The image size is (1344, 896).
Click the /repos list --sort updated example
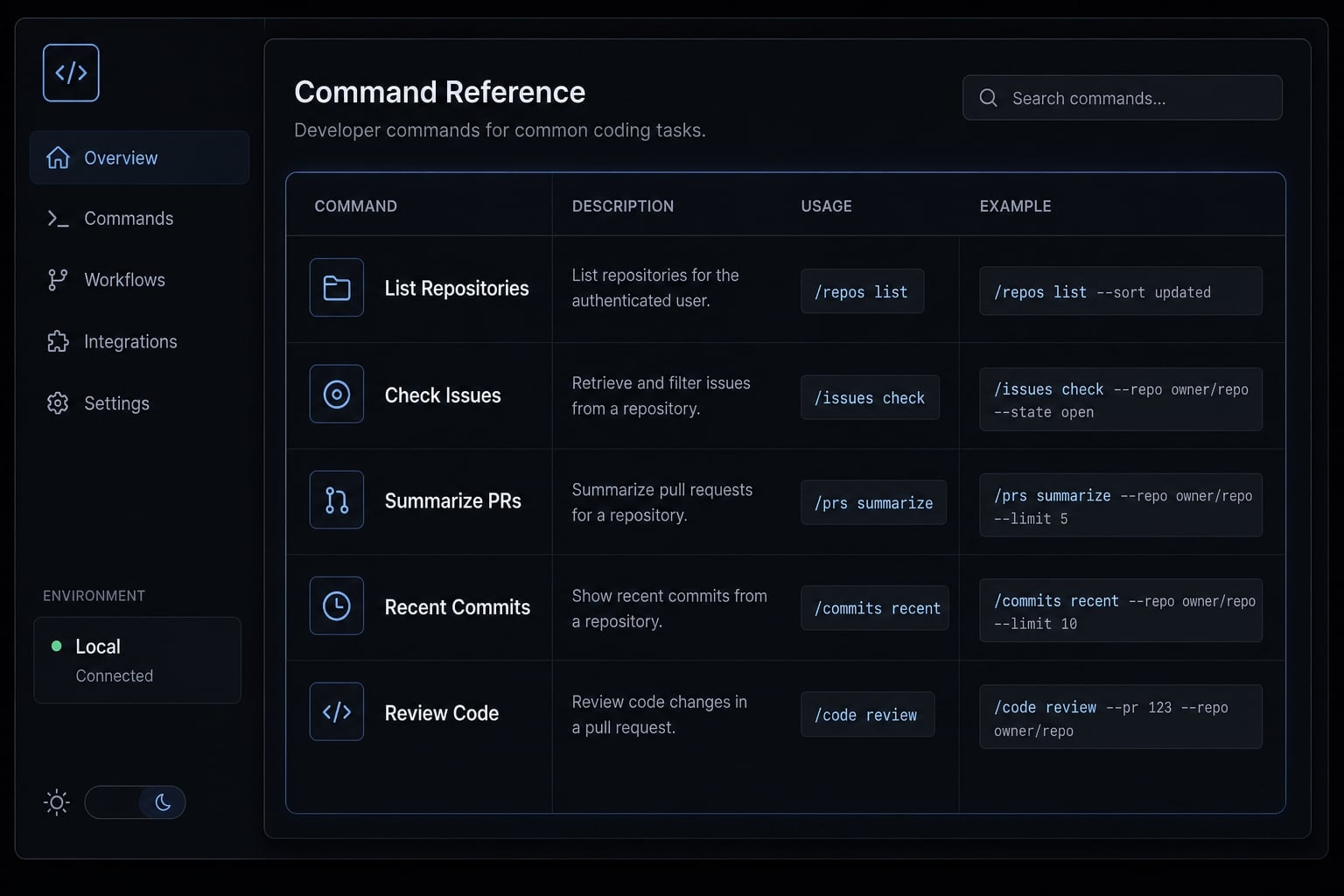coord(1121,291)
